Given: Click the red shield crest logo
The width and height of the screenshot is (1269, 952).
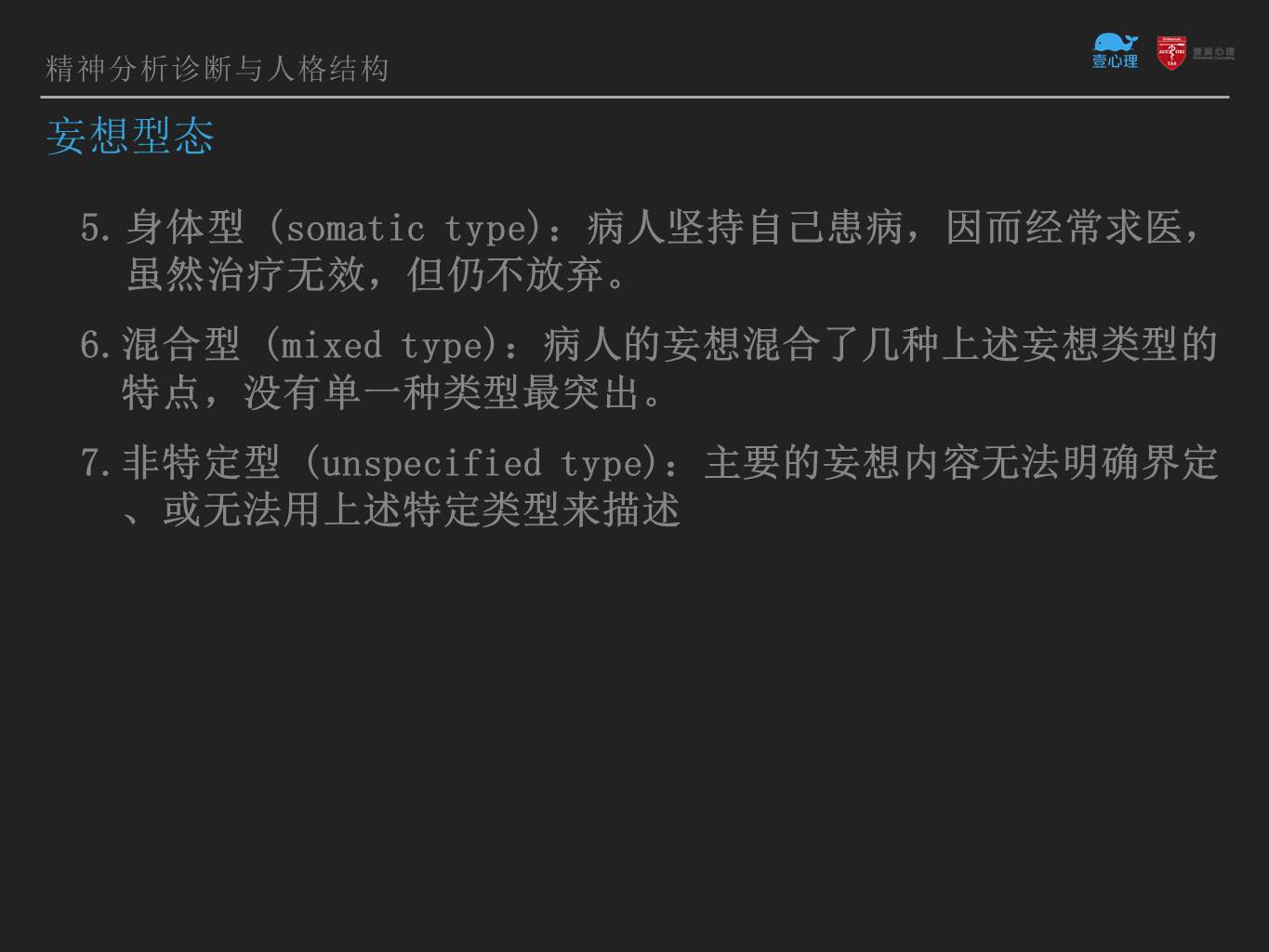Looking at the screenshot, I should [x=1171, y=53].
